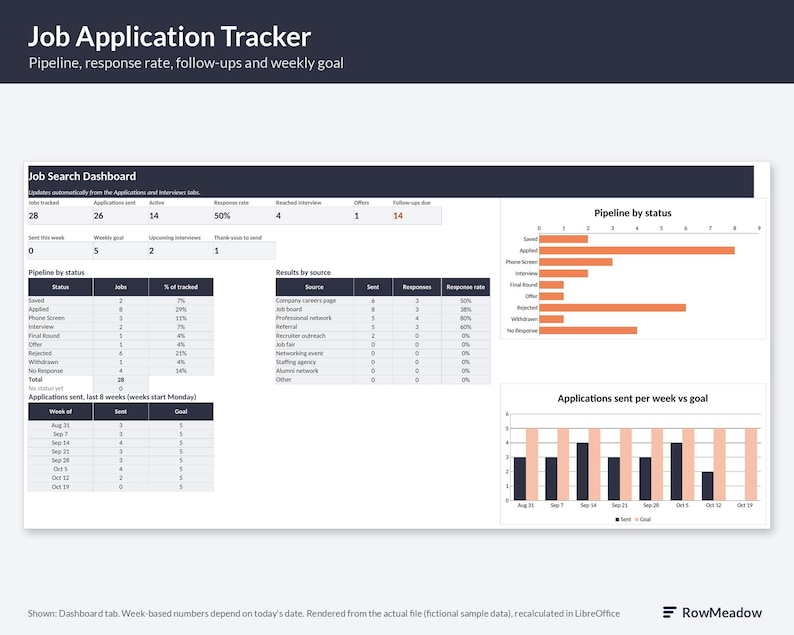Click the Jobs tracked value 28
Screen dimensions: 794x635
pyautogui.click(x=33, y=216)
